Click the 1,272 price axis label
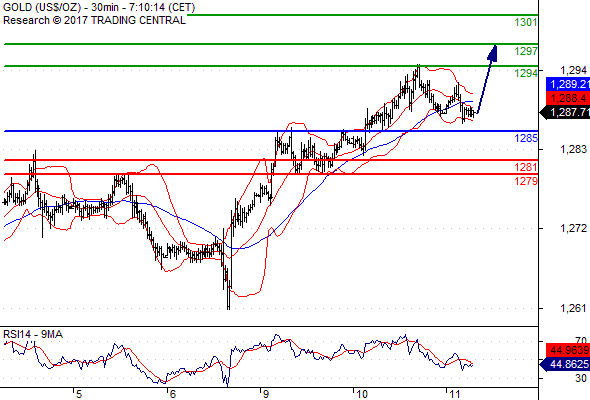 (573, 228)
